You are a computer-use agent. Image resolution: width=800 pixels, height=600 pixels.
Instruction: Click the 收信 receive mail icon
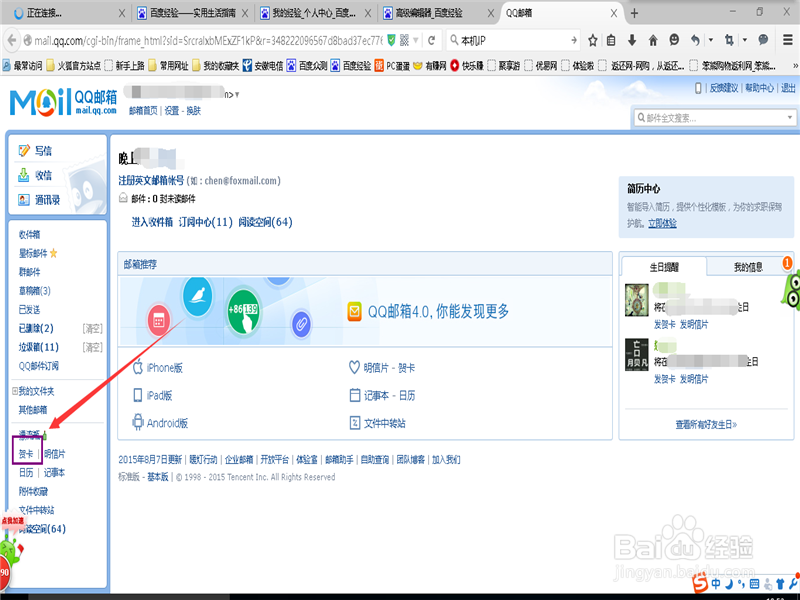coord(23,175)
